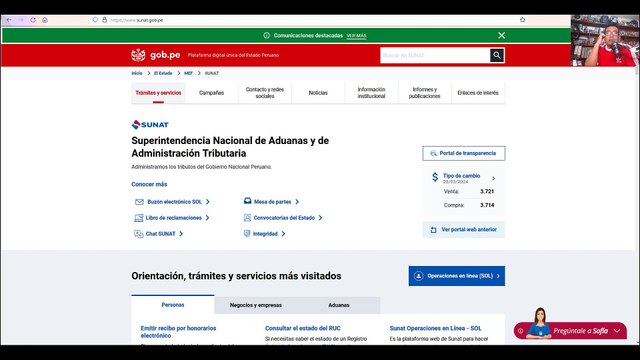640x360 pixels.
Task: Open Conocer más link
Action: (149, 184)
